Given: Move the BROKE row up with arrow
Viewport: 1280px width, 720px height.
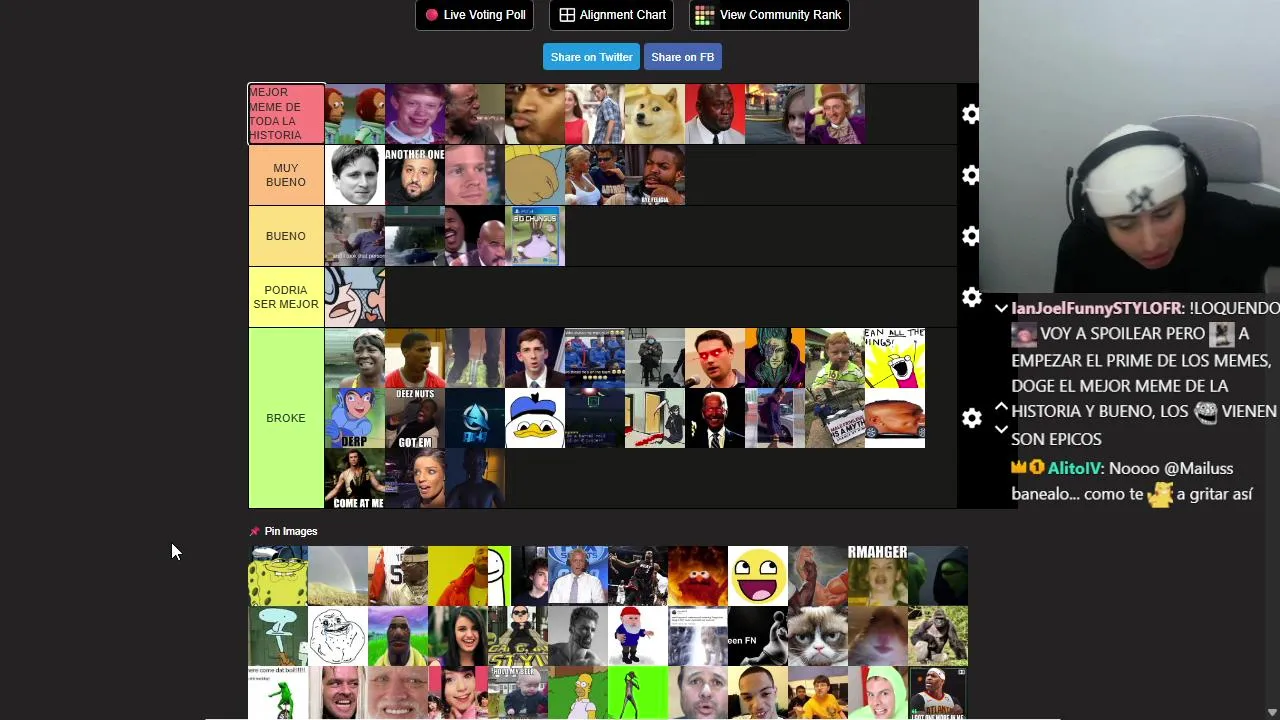Looking at the screenshot, I should pyautogui.click(x=1001, y=406).
